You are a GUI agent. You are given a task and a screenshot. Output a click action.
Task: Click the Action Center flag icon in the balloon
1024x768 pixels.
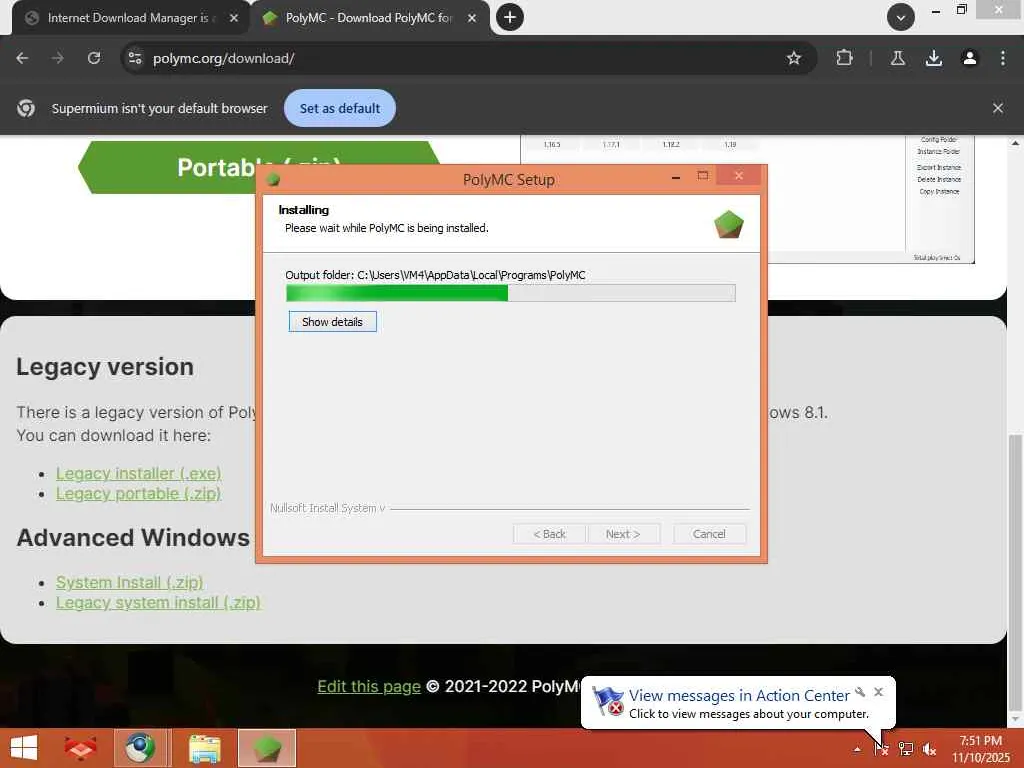(607, 701)
